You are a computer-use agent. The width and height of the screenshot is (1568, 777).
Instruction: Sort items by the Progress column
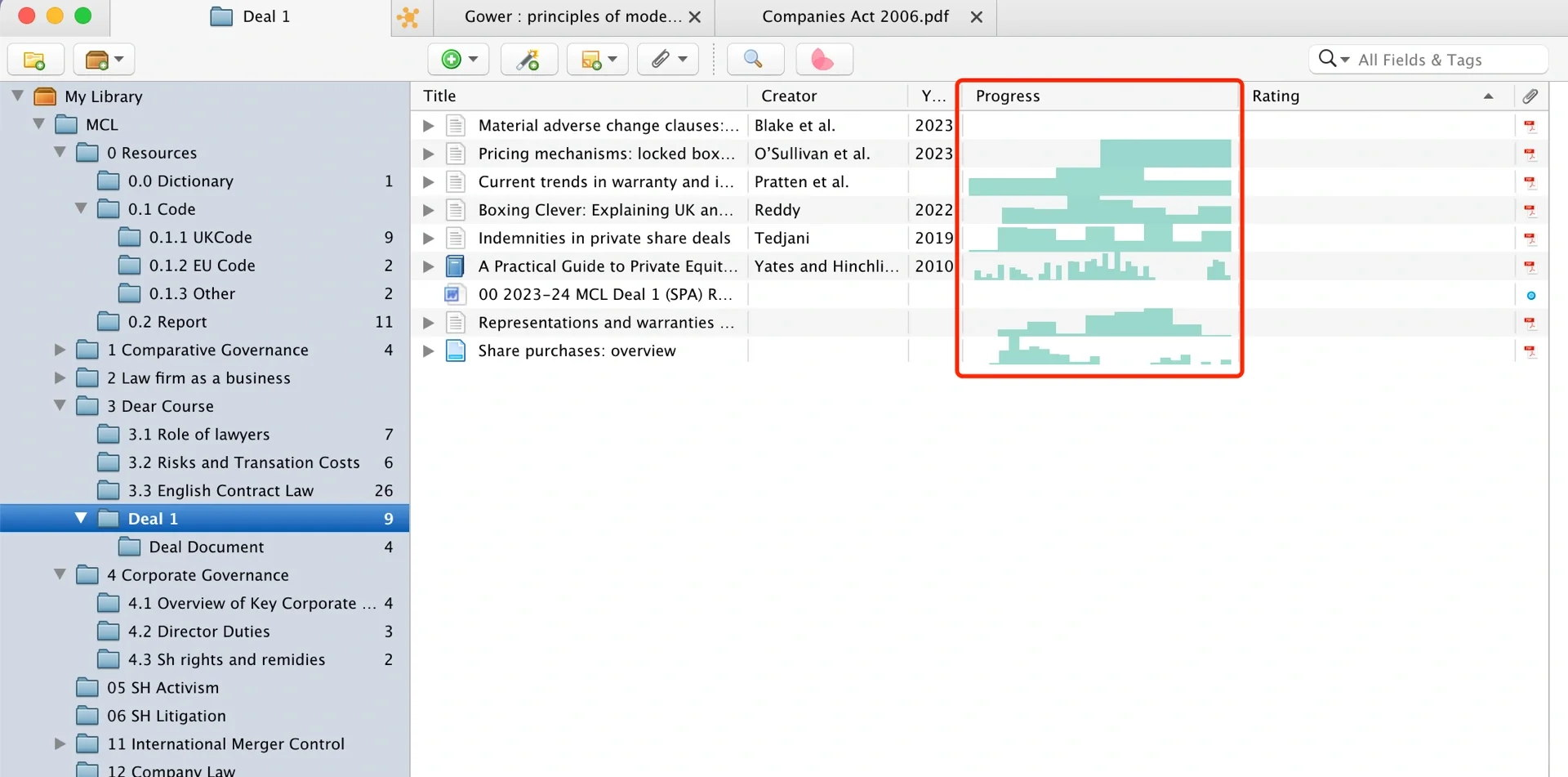point(1099,96)
